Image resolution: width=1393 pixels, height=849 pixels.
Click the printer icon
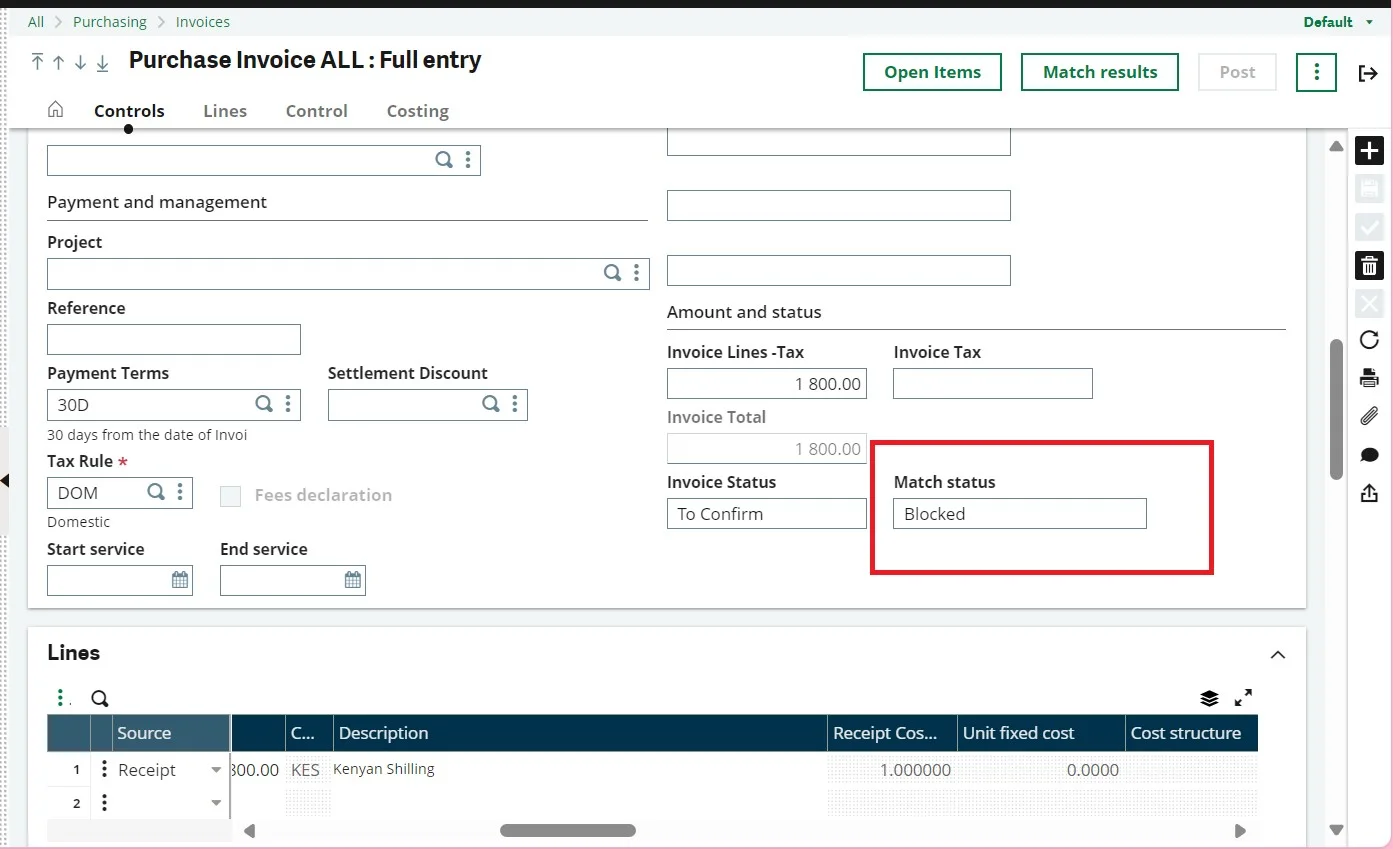[x=1369, y=378]
